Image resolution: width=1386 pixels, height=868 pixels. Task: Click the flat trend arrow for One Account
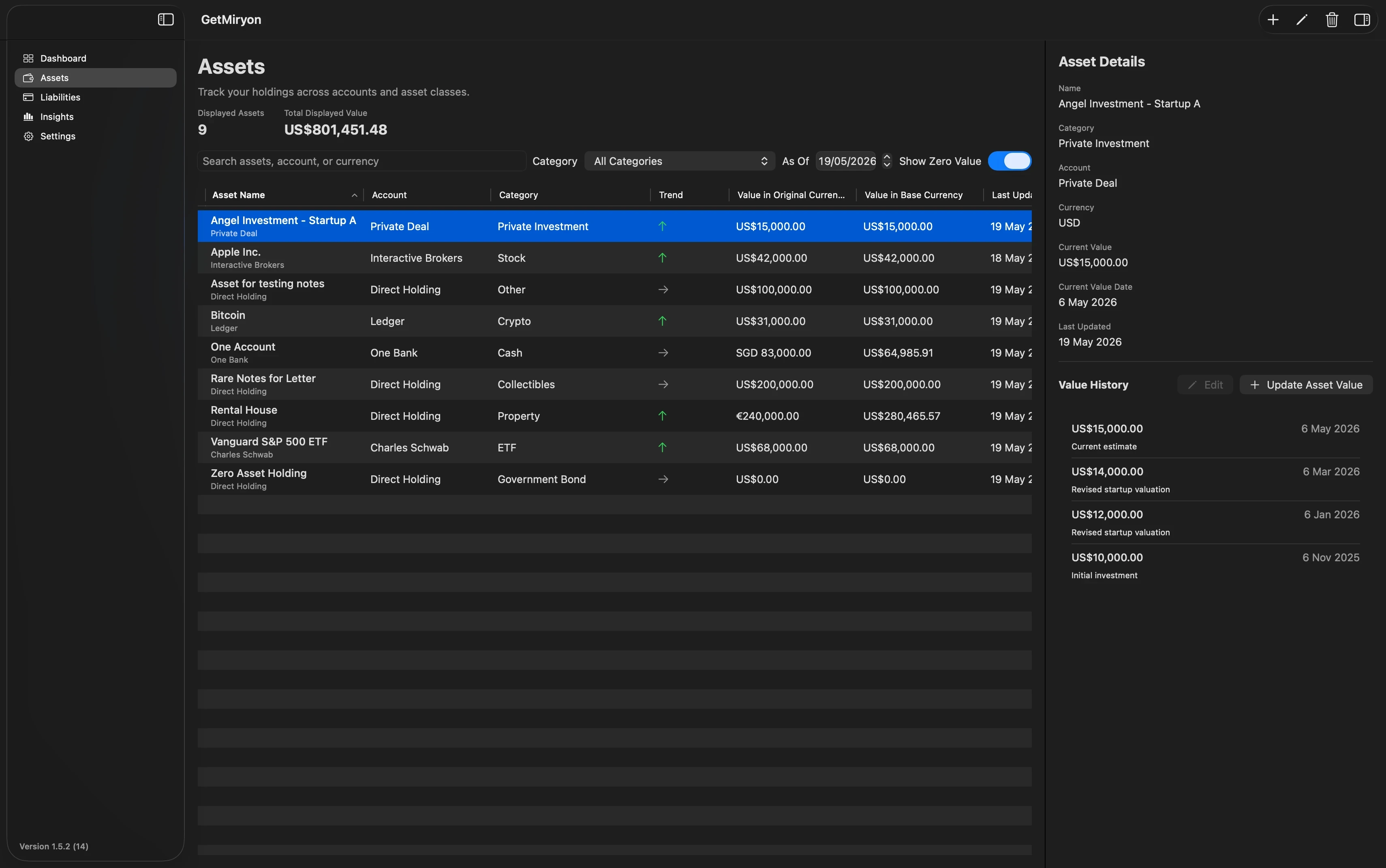663,353
